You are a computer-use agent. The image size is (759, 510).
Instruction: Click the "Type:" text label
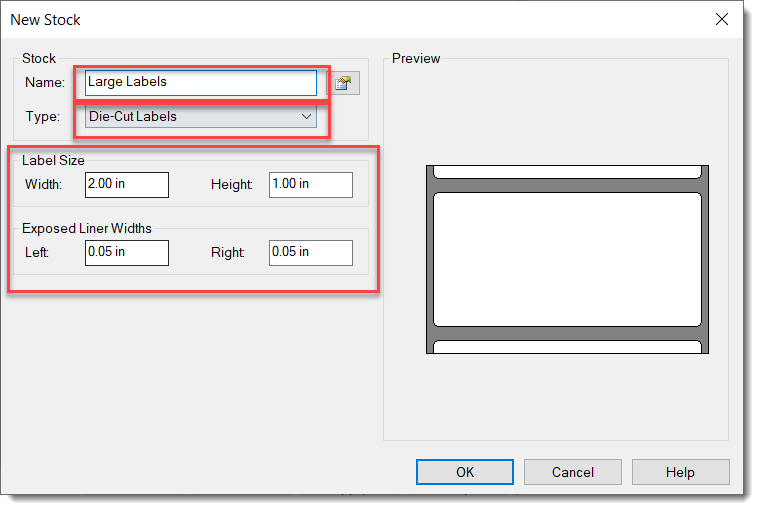[x=43, y=117]
